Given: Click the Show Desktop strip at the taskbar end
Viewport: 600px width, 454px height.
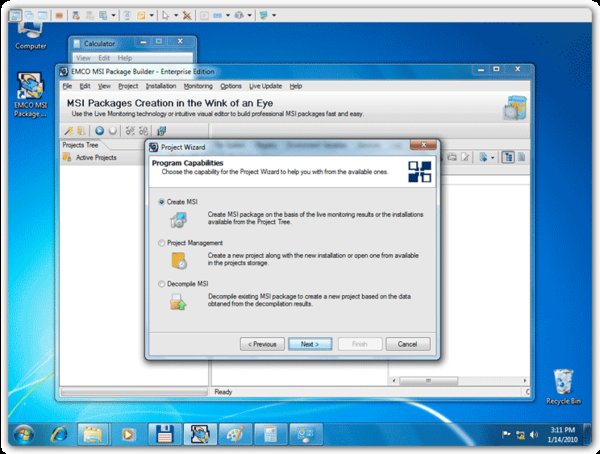Looking at the screenshot, I should click(587, 434).
